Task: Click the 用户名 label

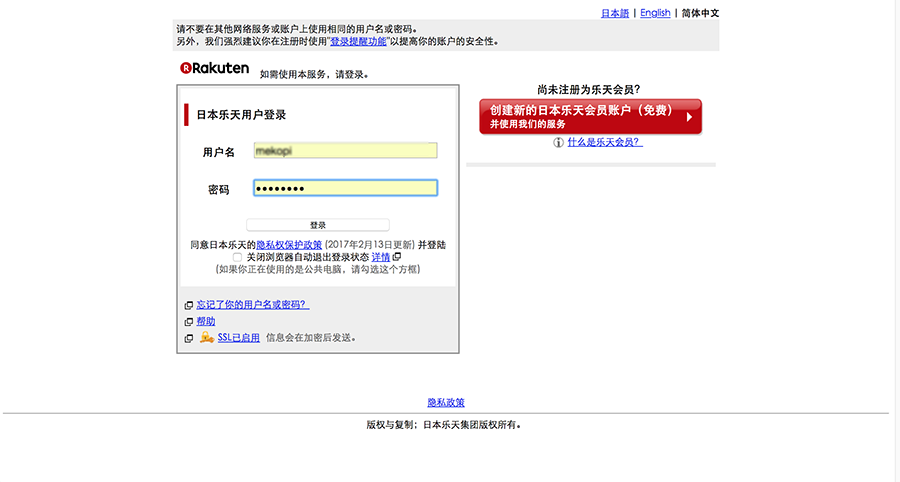Action: (x=218, y=152)
